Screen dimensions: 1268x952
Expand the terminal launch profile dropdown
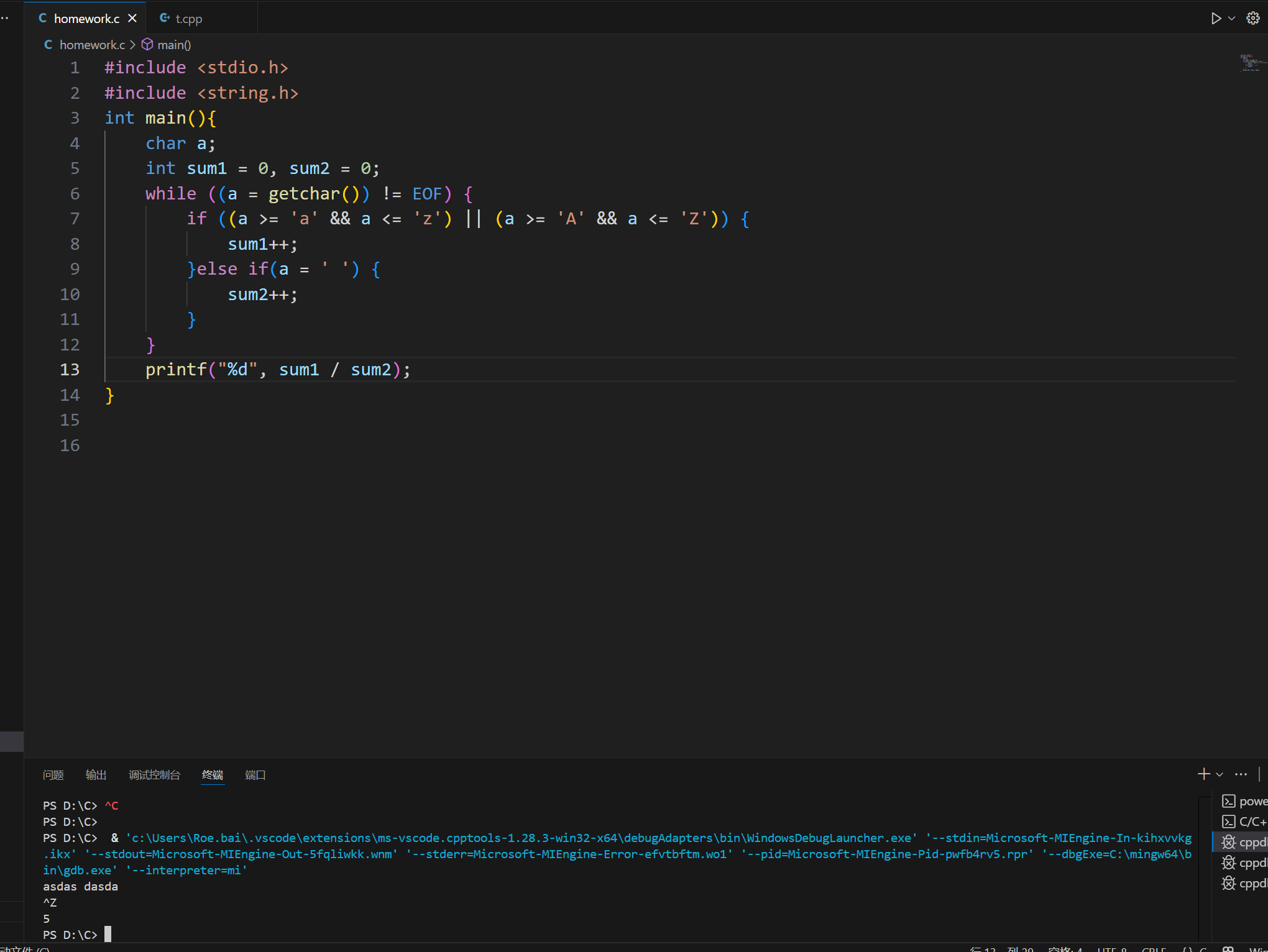[1220, 775]
